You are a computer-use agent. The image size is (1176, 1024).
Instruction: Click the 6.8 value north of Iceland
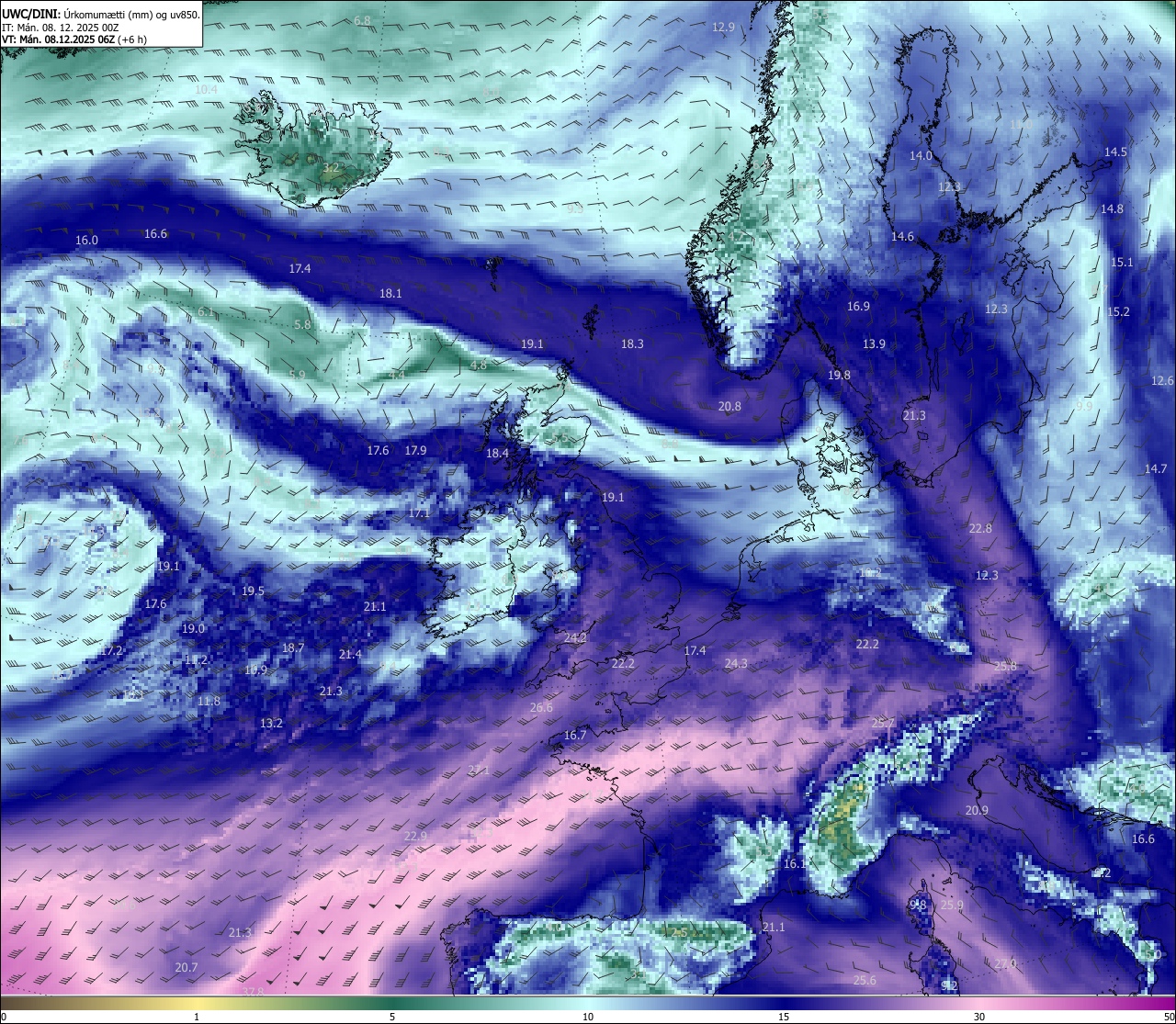(x=363, y=20)
